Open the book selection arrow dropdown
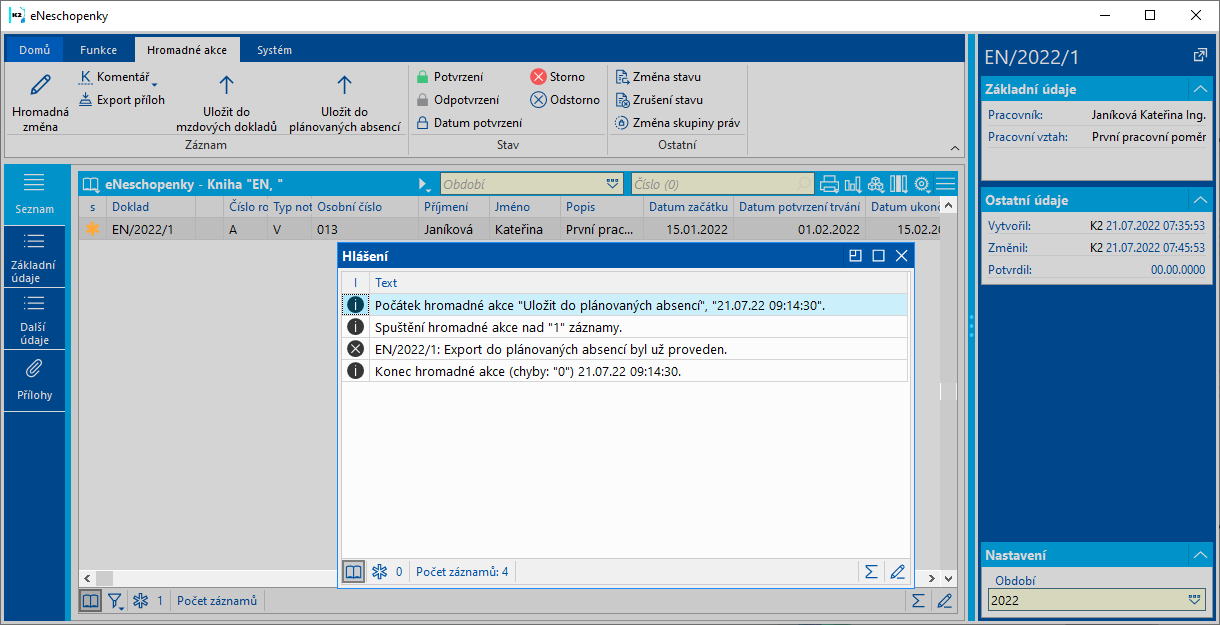 (425, 185)
